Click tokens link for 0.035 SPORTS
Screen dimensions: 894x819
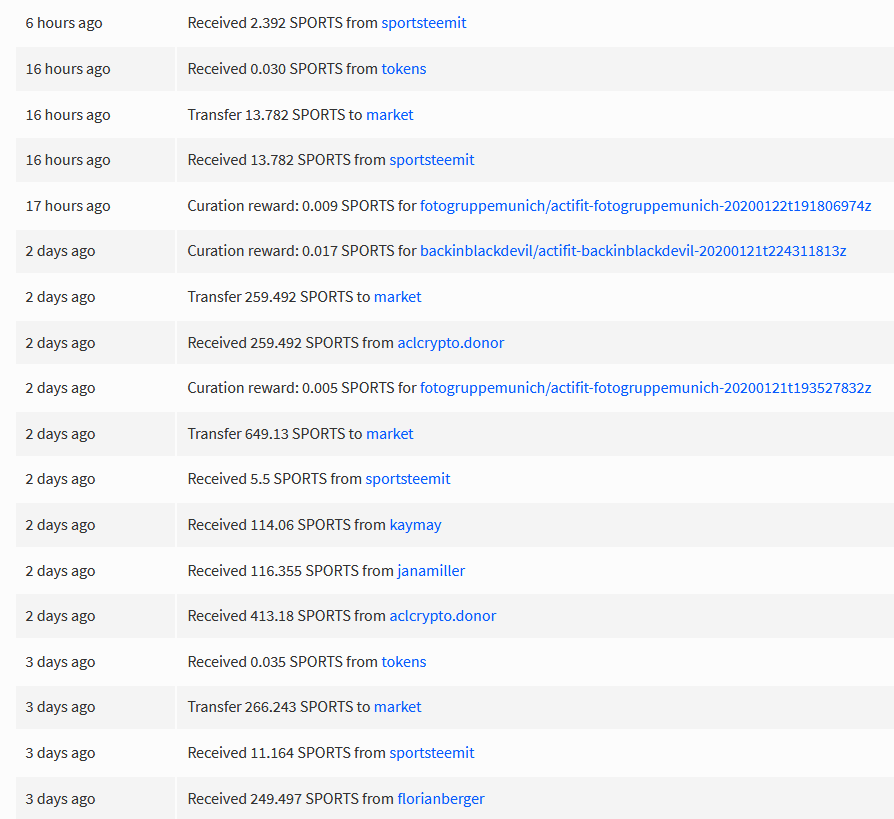pos(404,662)
